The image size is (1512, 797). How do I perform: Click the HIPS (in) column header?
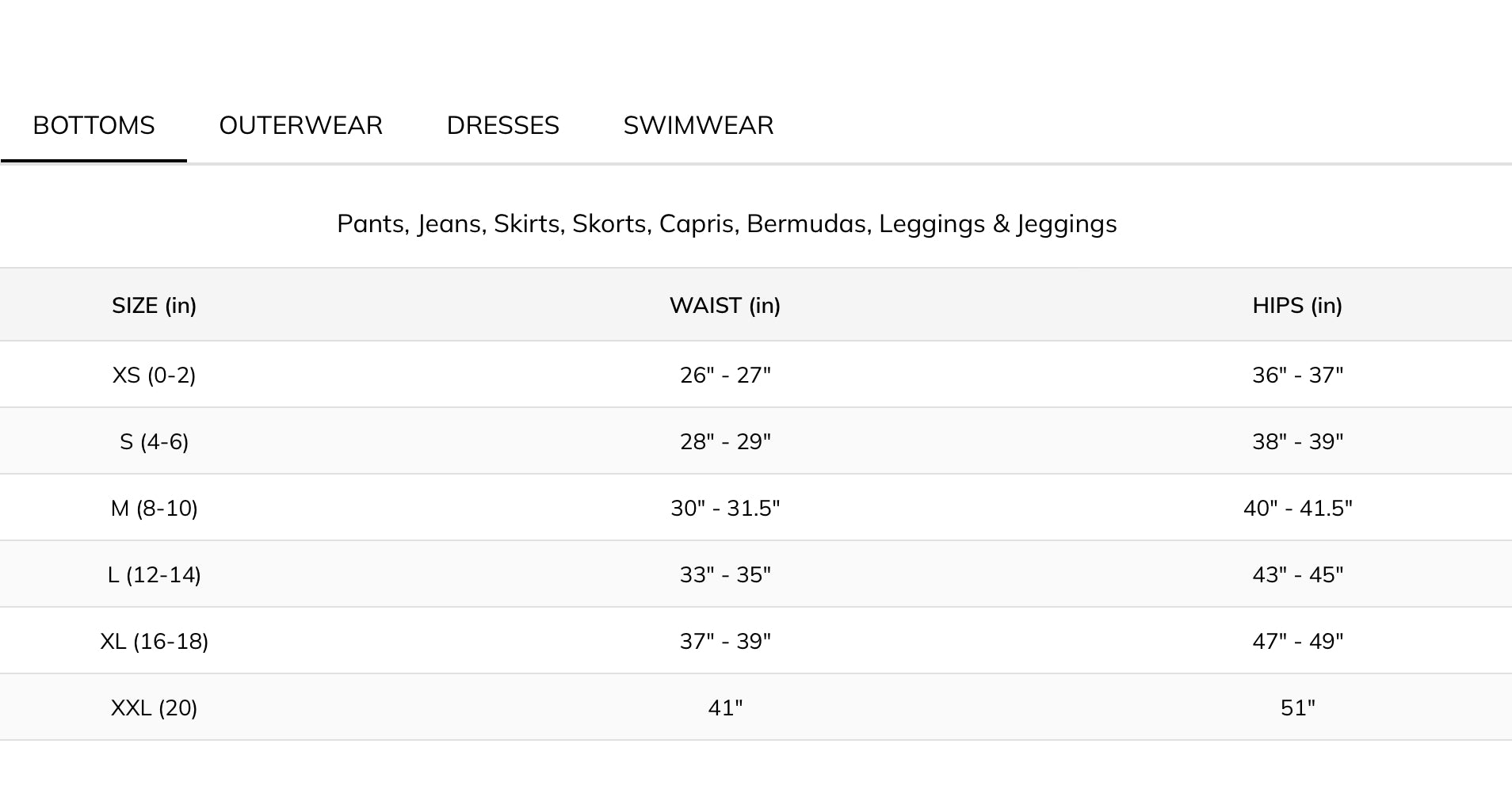click(x=1297, y=305)
